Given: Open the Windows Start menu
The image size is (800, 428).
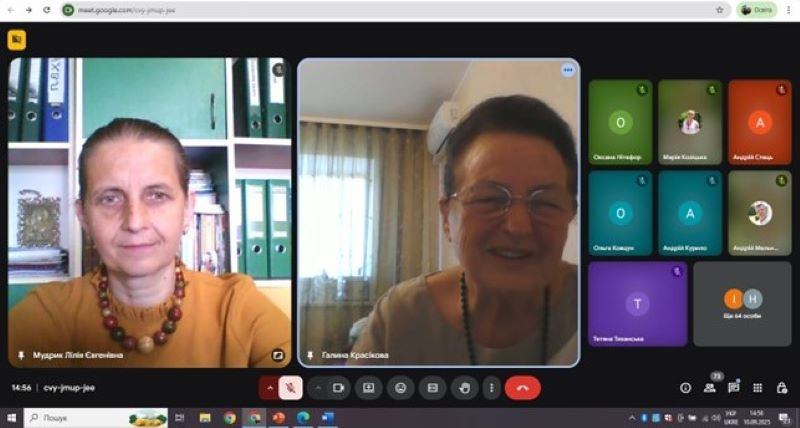Looking at the screenshot, I should click(x=11, y=418).
